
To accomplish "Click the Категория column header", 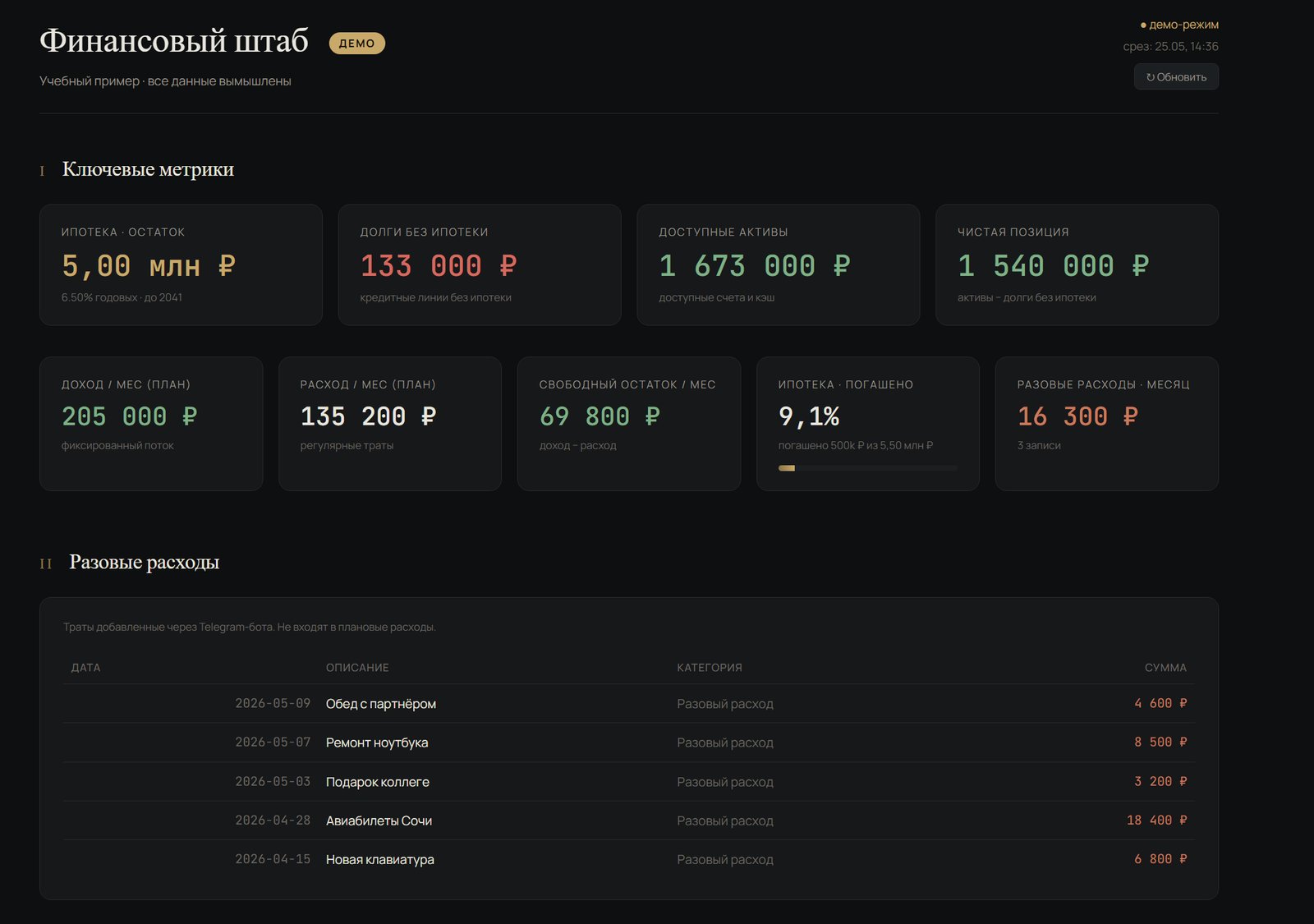I will tap(710, 668).
